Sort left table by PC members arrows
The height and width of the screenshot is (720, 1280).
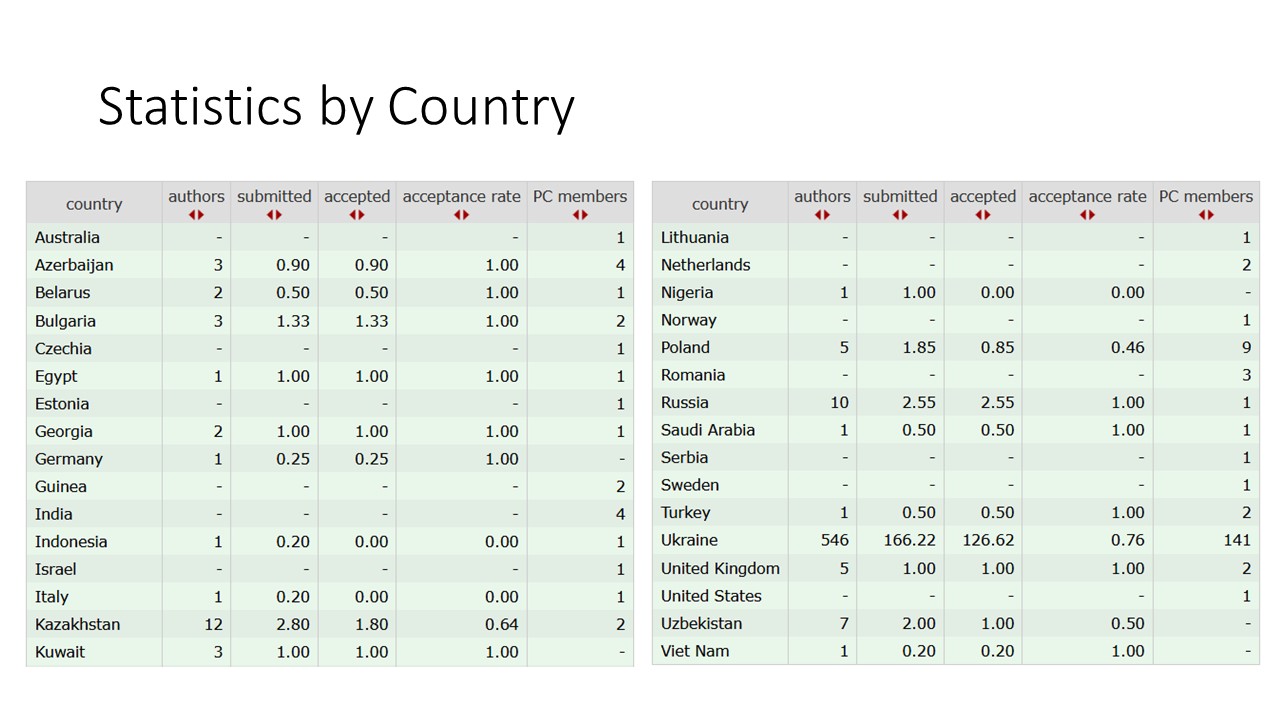580,215
